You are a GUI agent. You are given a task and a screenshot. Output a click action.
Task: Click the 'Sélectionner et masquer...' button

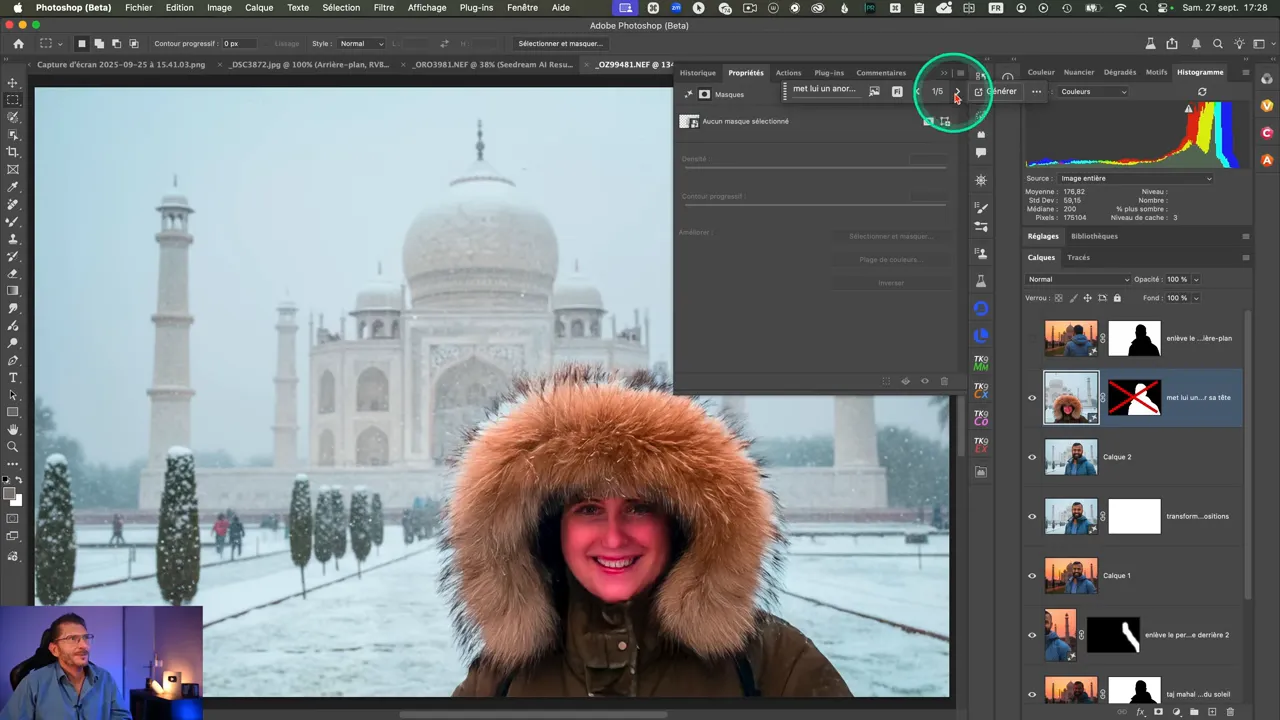560,44
